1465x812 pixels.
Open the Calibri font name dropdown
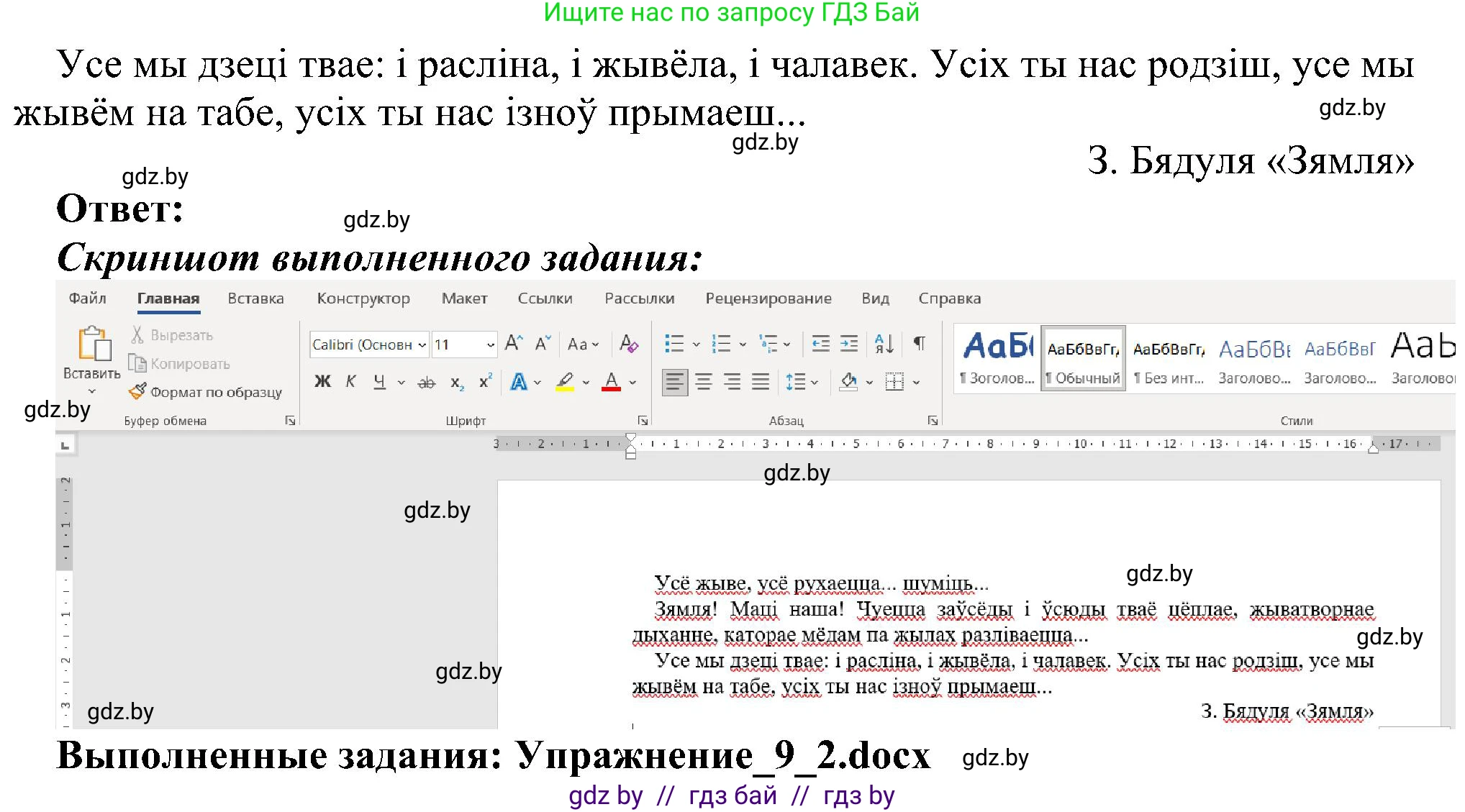[422, 344]
